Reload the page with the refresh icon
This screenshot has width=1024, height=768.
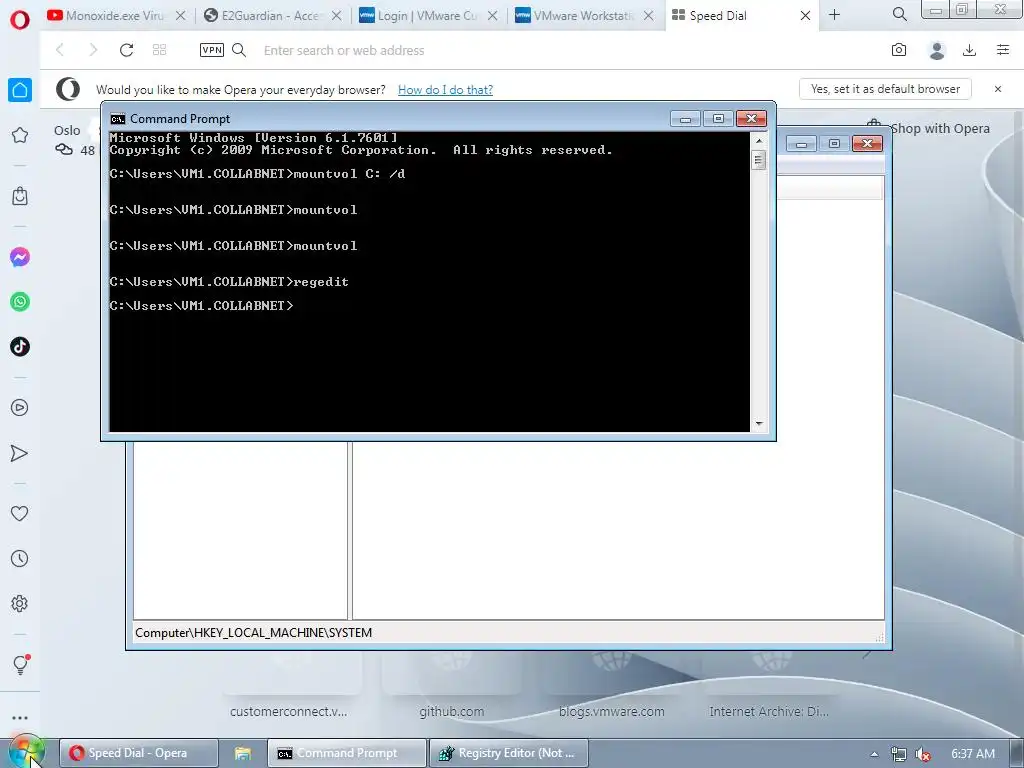[x=126, y=50]
